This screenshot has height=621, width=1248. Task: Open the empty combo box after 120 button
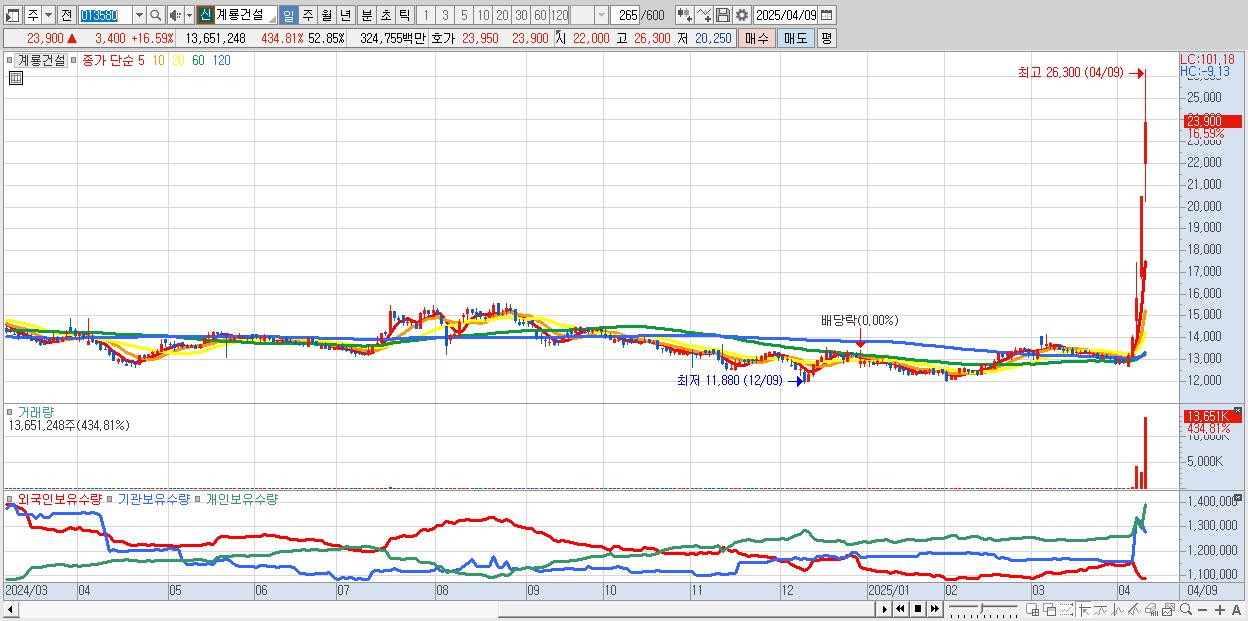(589, 15)
